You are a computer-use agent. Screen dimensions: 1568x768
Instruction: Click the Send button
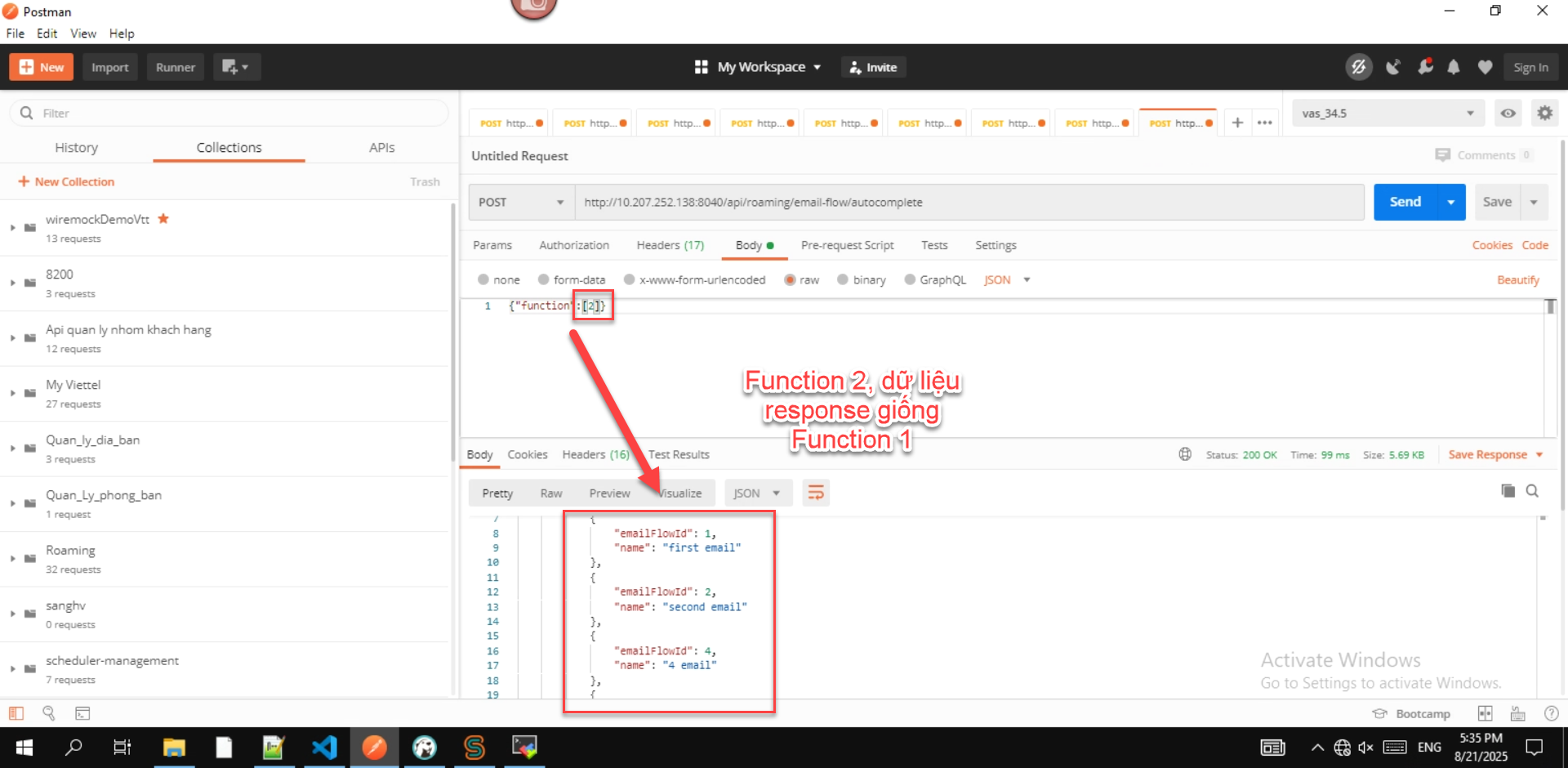(1405, 202)
